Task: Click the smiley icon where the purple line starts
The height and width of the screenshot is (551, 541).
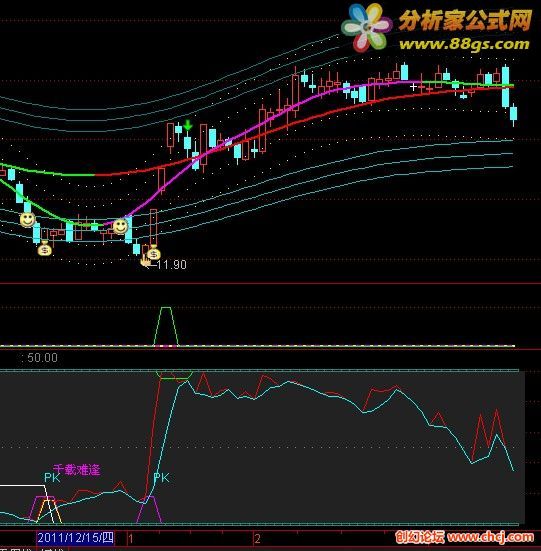Action: 120,226
